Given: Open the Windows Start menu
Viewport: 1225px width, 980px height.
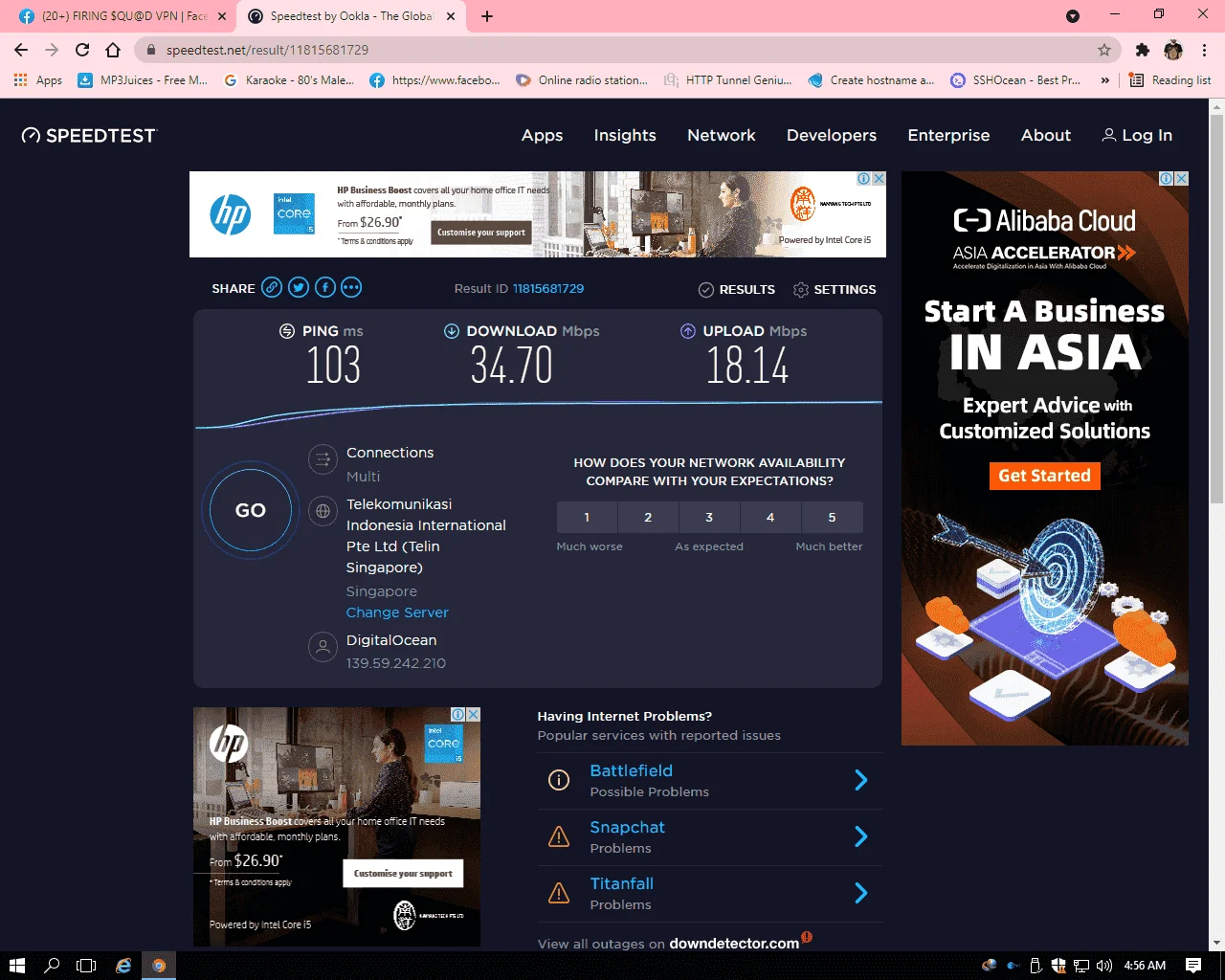Looking at the screenshot, I should pos(16,966).
